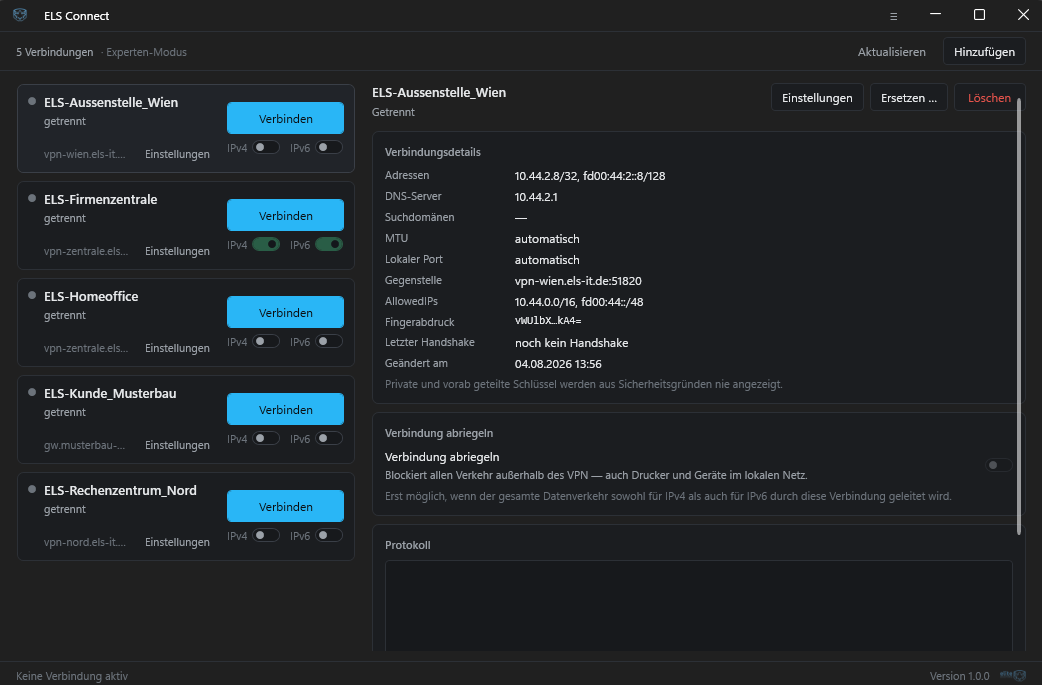Click the status dot of ELS-Firmenzentrale
Viewport: 1042px width, 685px height.
coord(31,199)
